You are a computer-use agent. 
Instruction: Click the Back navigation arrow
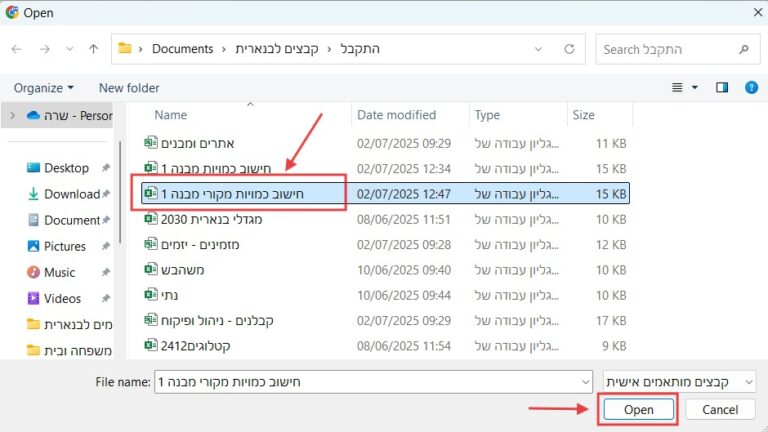[x=18, y=49]
